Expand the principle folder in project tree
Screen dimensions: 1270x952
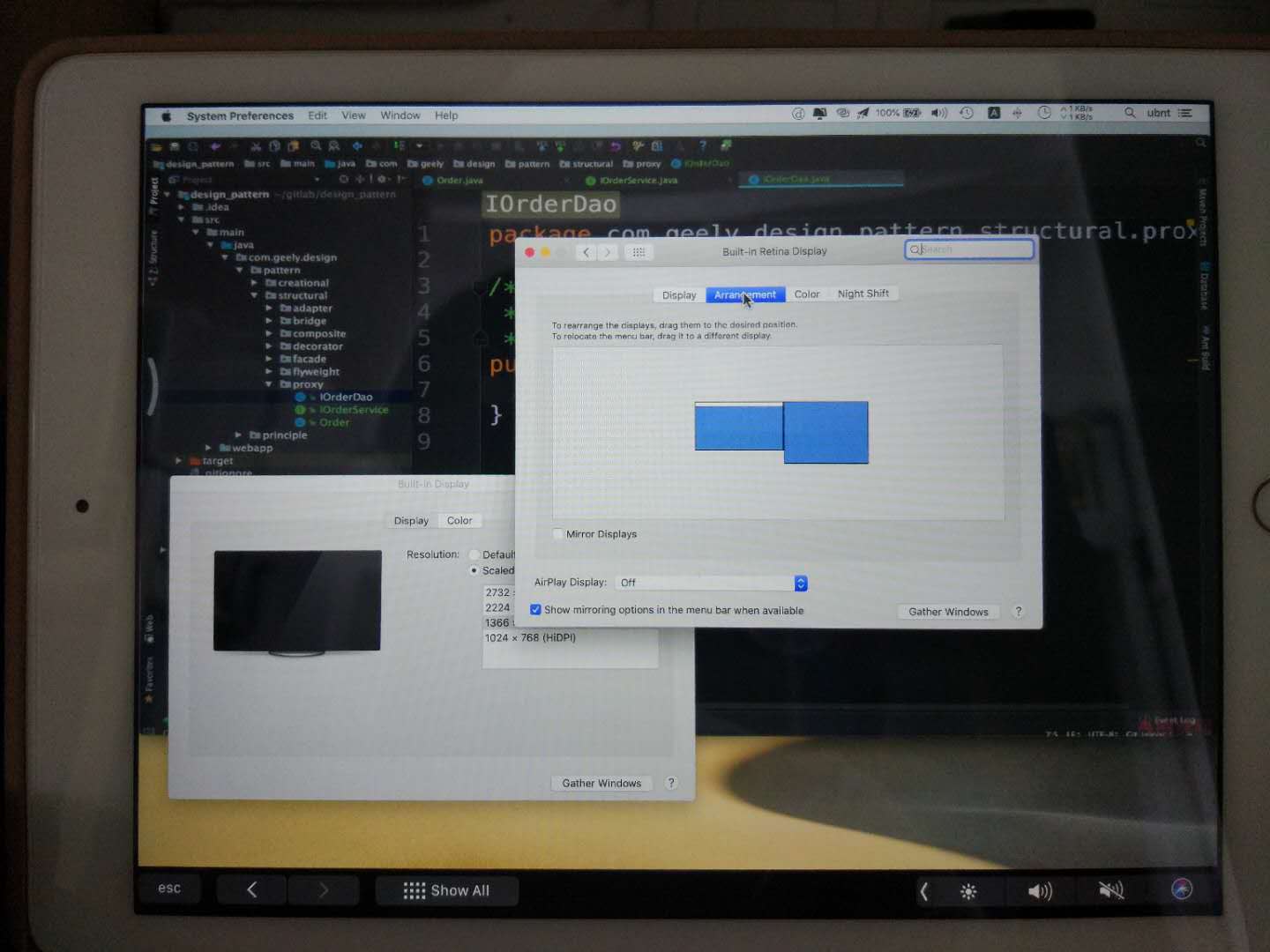tap(238, 435)
